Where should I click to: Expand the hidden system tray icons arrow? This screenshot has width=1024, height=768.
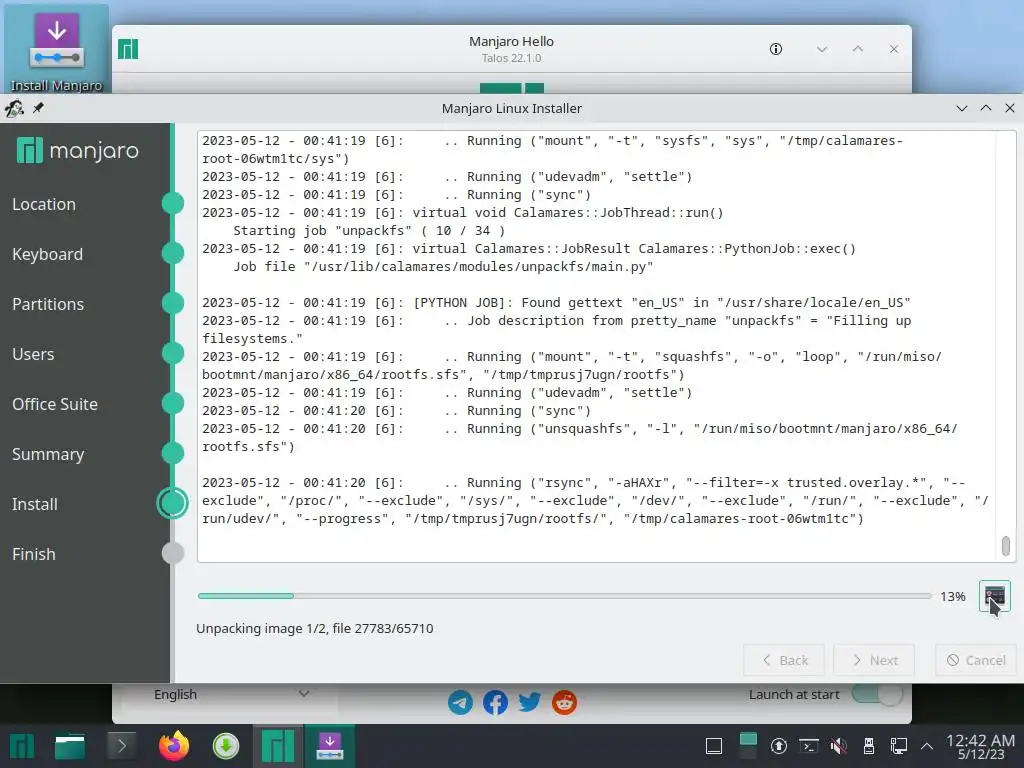pyautogui.click(x=927, y=746)
